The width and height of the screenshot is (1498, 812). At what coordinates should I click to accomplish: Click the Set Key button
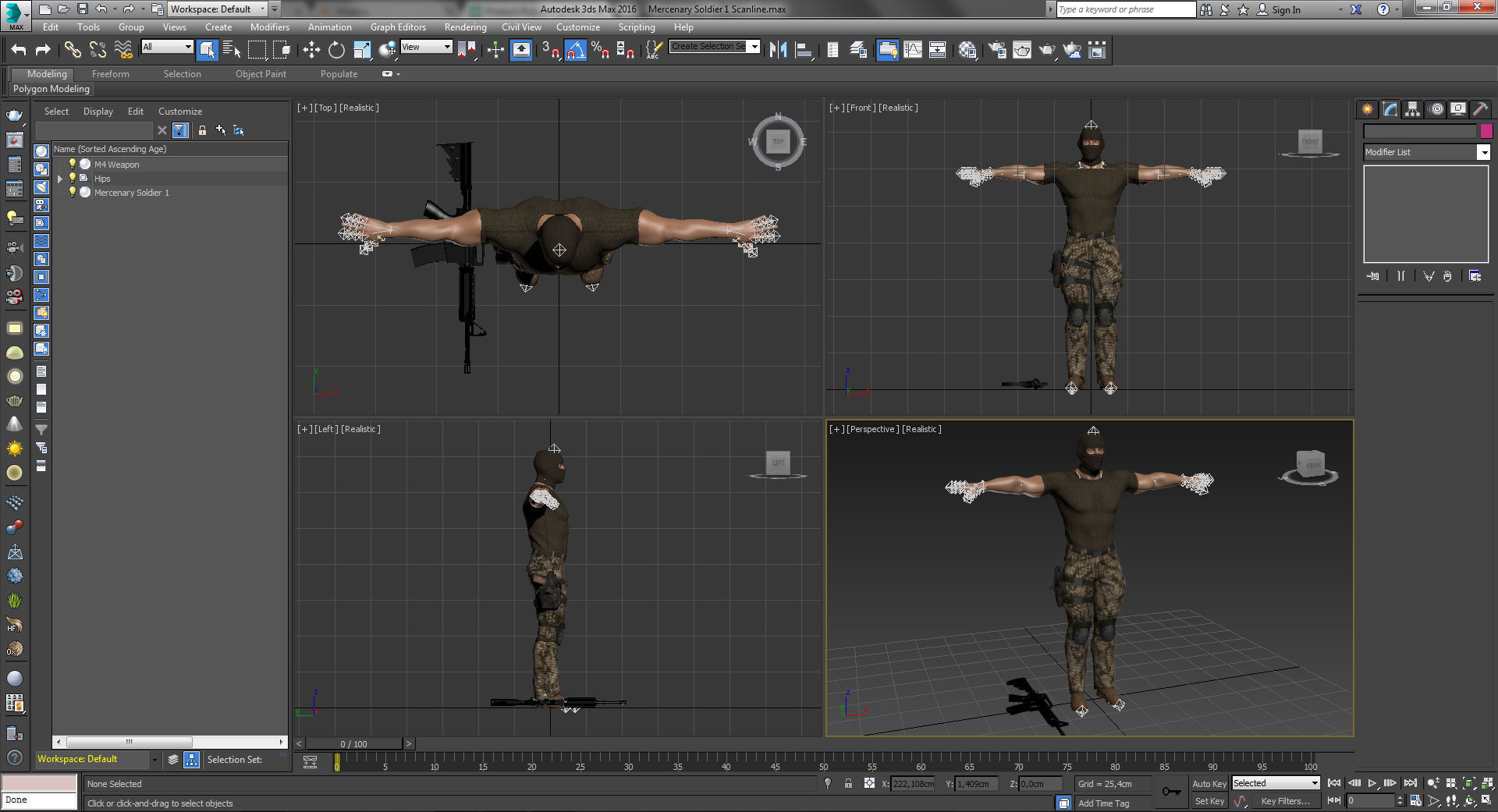pos(1209,801)
